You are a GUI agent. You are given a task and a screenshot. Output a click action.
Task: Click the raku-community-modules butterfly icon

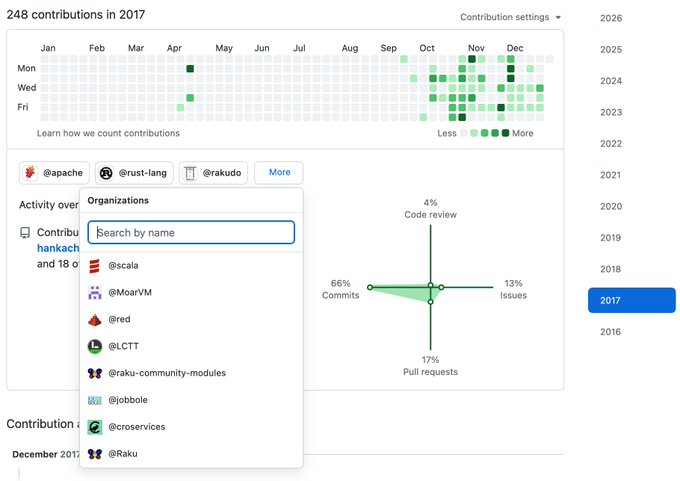(x=95, y=373)
